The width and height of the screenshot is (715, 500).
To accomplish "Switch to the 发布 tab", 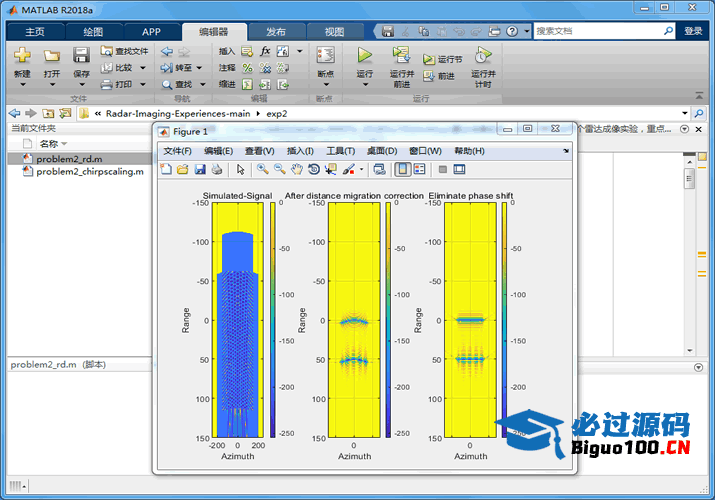I will 276,31.
